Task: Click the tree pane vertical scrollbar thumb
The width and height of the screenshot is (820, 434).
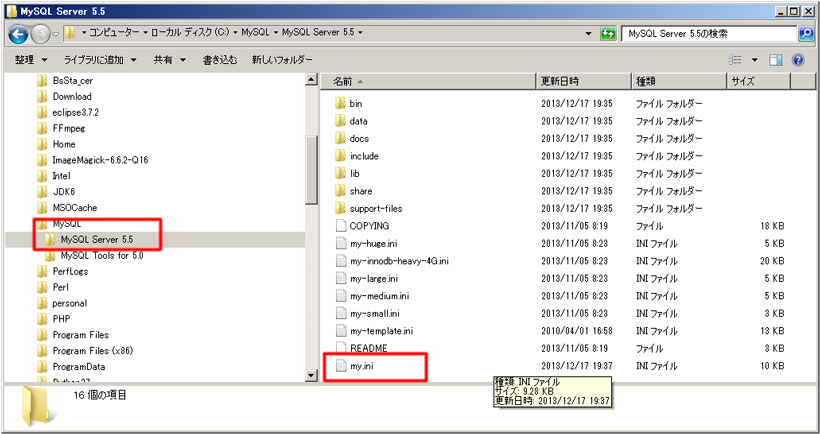Action: tap(311, 170)
